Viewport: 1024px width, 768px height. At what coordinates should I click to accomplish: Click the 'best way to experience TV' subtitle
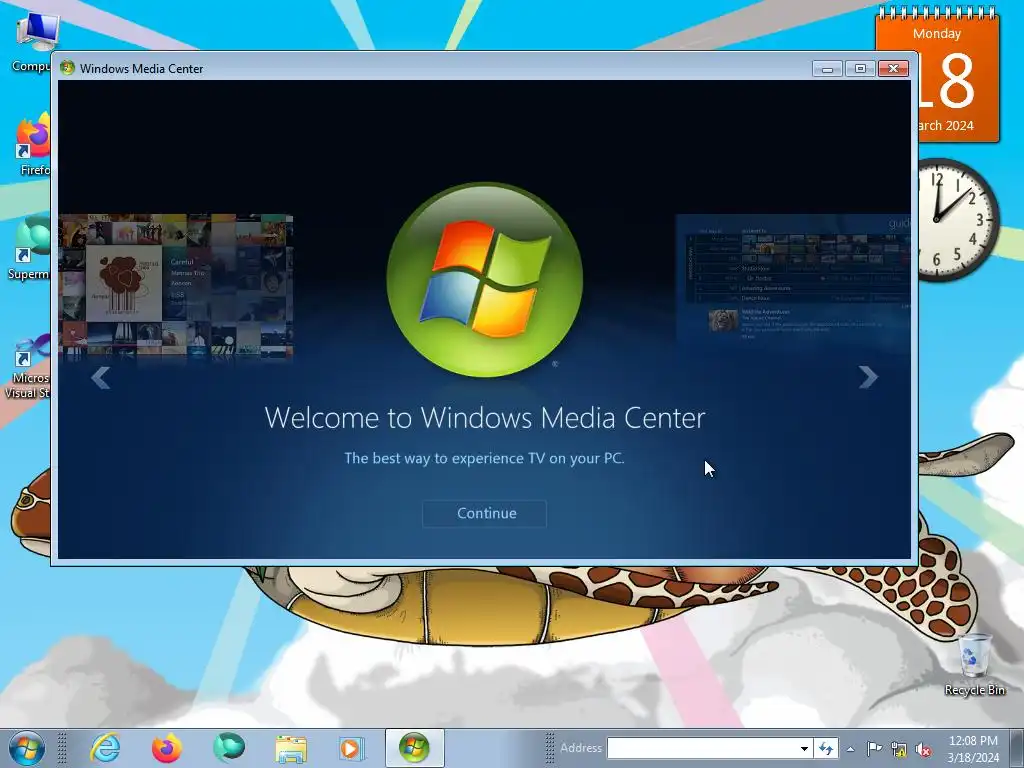(x=484, y=458)
